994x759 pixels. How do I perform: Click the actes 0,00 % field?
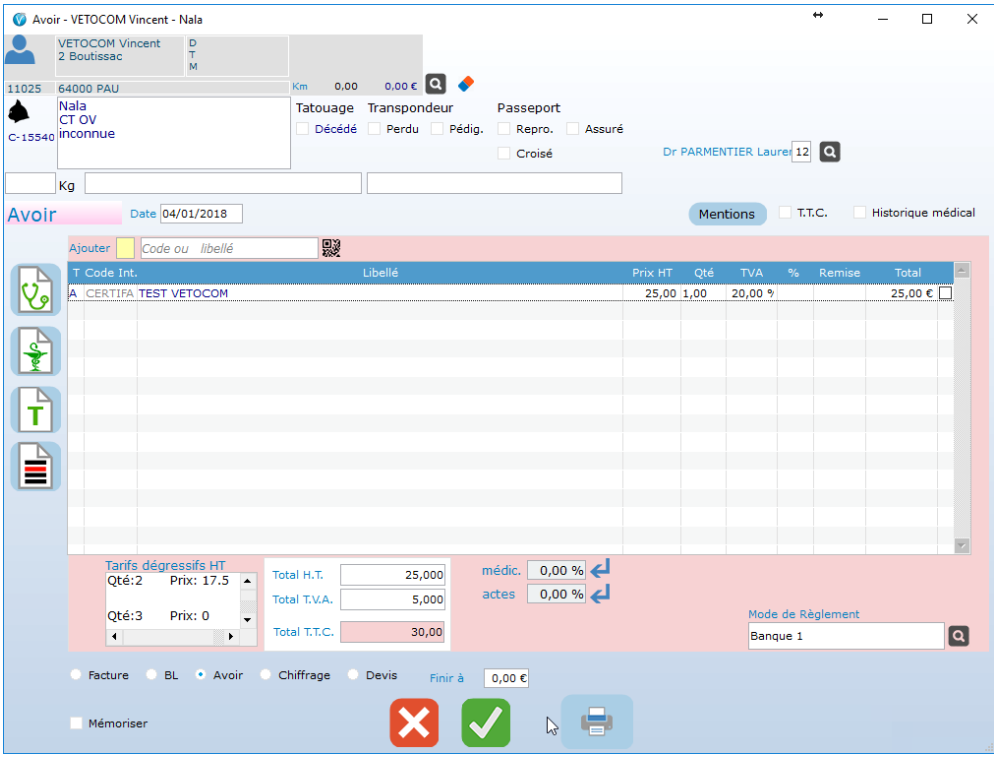(556, 594)
